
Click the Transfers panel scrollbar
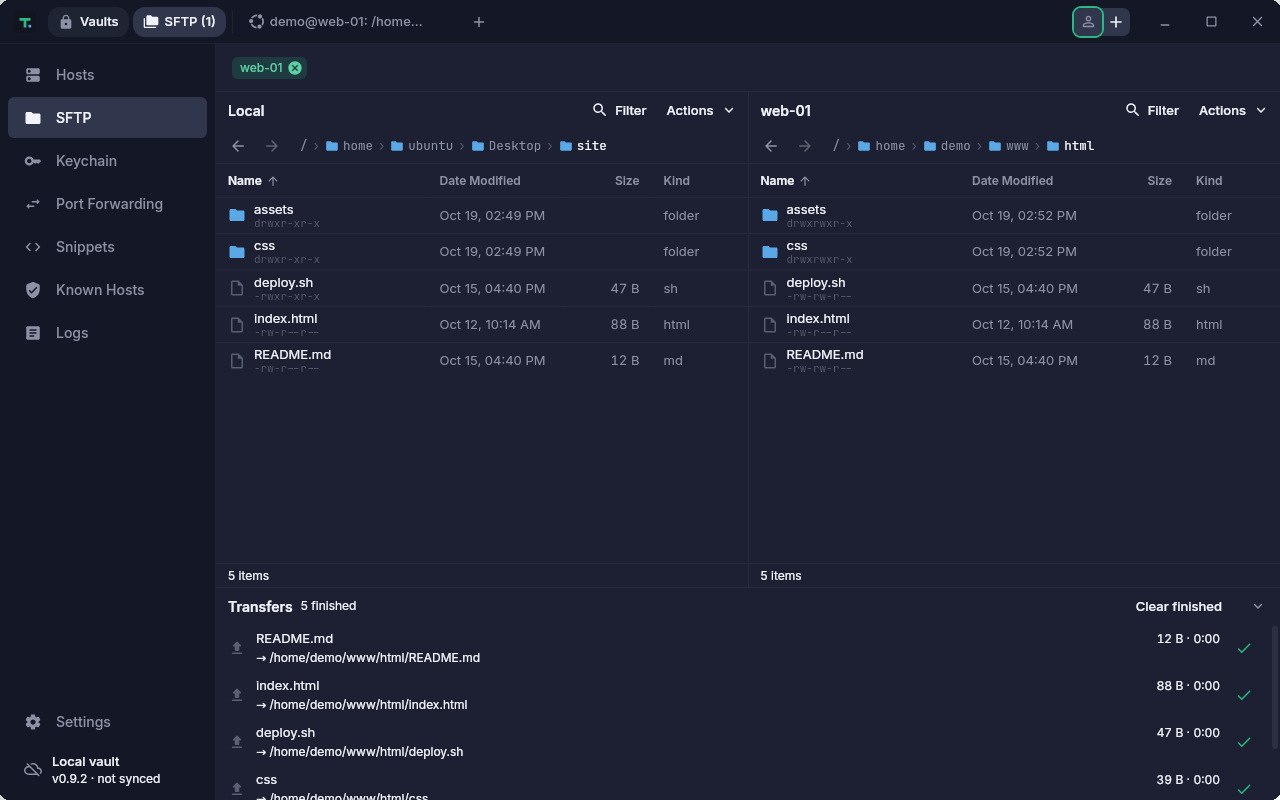click(1274, 687)
